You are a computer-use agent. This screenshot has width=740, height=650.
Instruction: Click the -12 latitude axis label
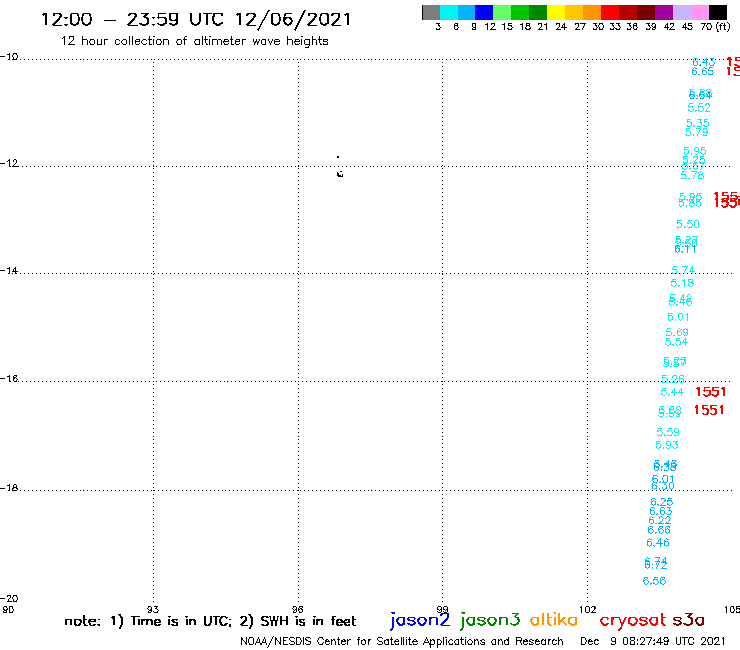click(9, 163)
